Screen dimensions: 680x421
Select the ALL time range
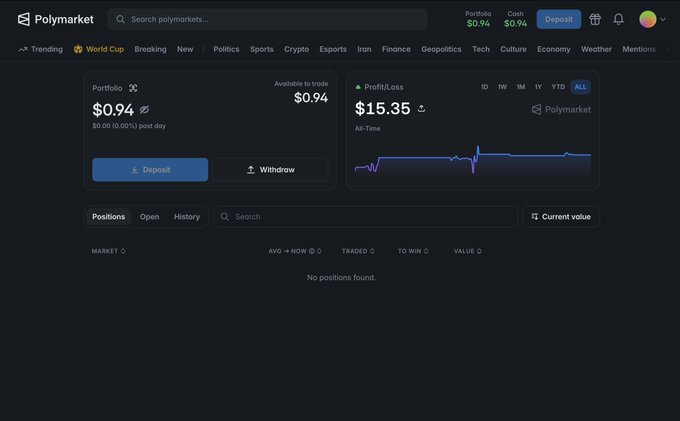click(580, 87)
